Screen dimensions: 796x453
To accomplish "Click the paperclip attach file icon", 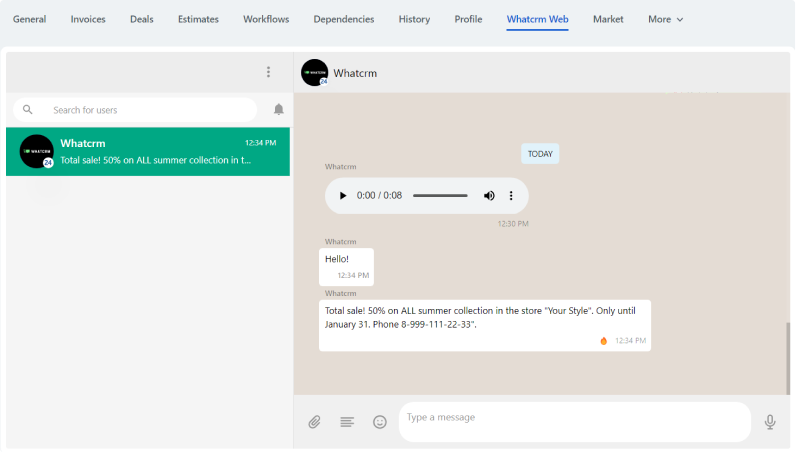I will click(x=314, y=422).
